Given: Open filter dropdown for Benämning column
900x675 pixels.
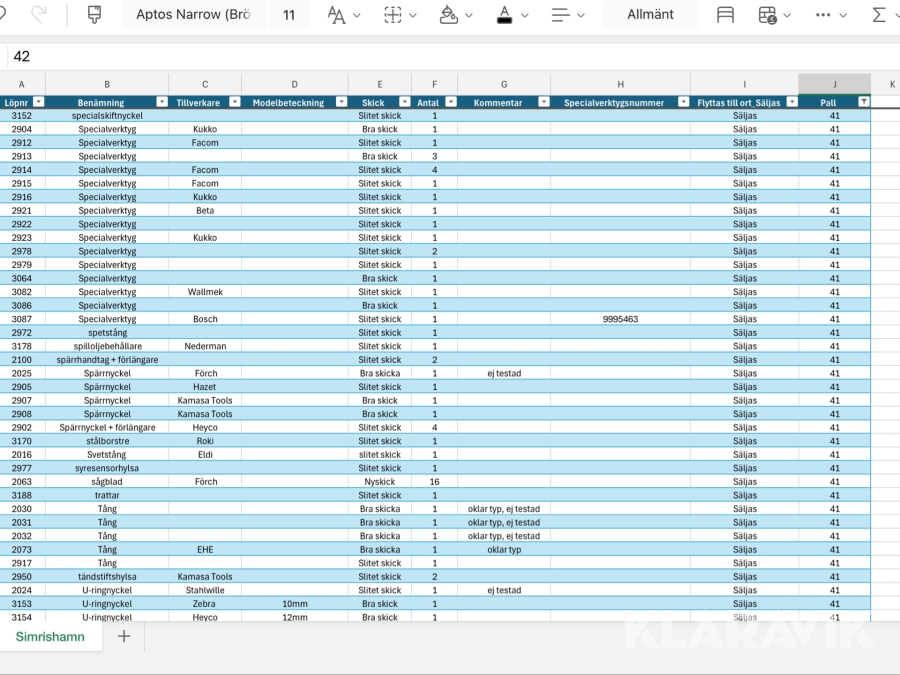Looking at the screenshot, I should 162,102.
